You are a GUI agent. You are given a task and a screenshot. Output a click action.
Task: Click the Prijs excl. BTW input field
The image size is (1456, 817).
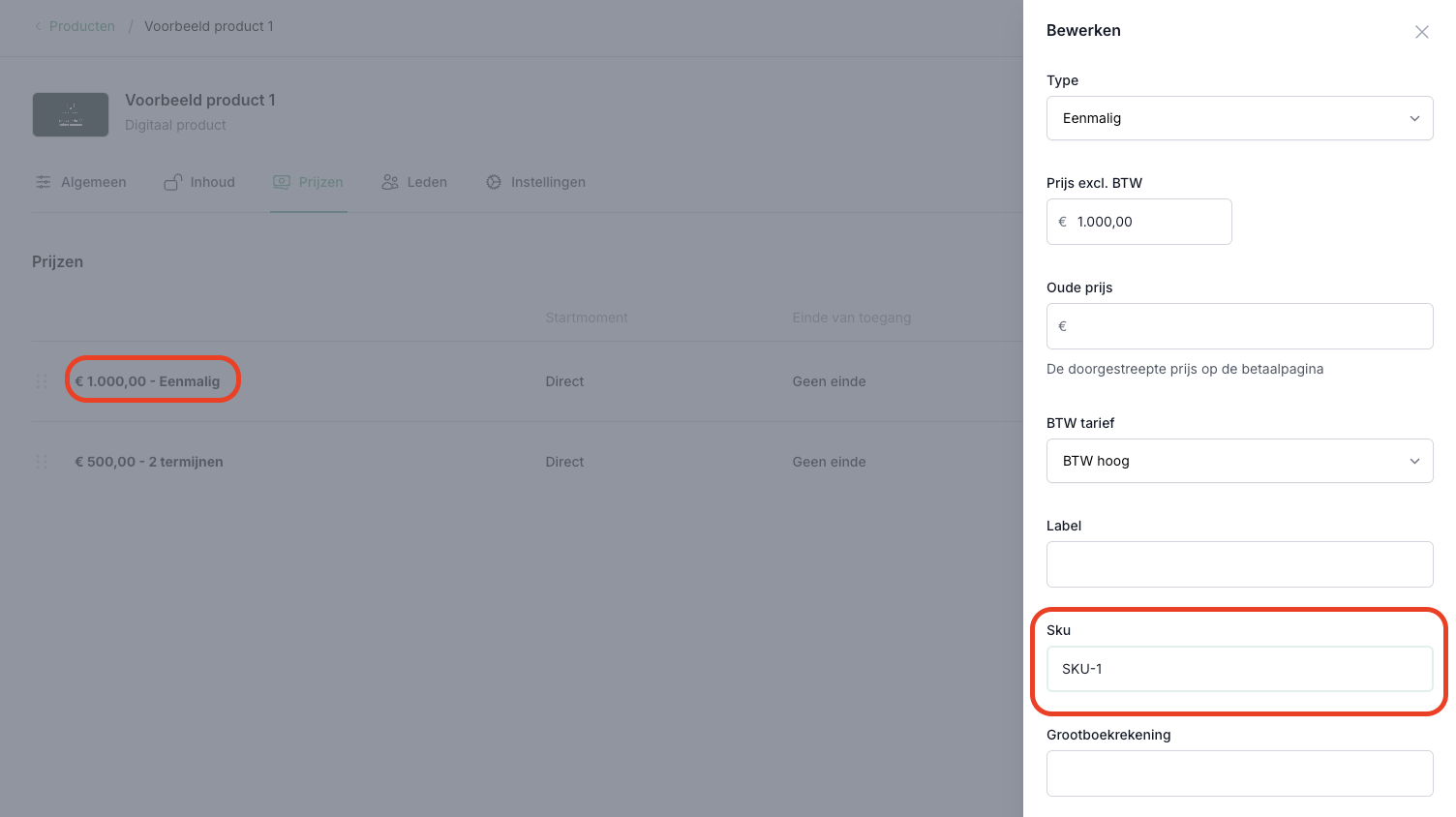tap(1149, 222)
